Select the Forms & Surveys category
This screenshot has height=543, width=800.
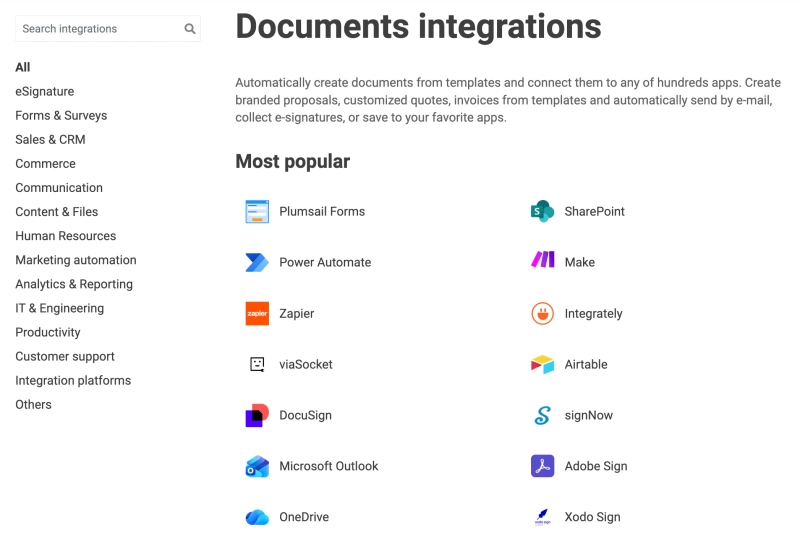pyautogui.click(x=61, y=115)
